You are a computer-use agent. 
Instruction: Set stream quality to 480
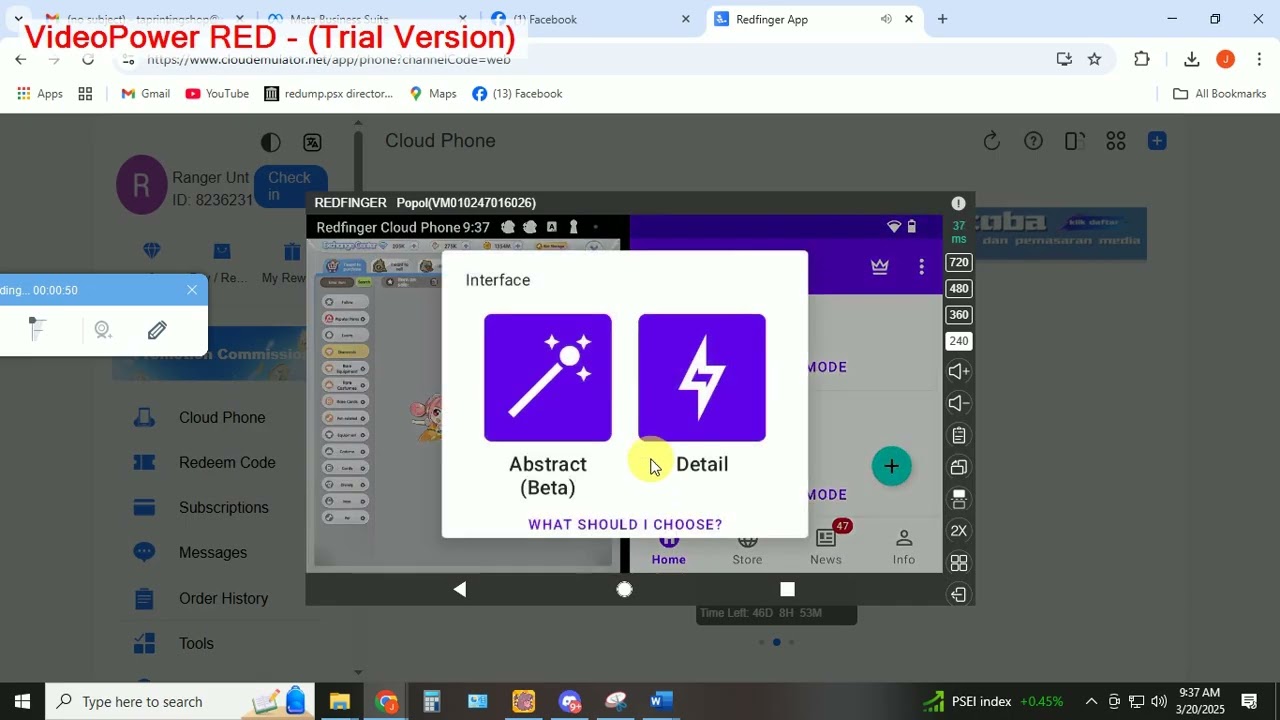[959, 288]
